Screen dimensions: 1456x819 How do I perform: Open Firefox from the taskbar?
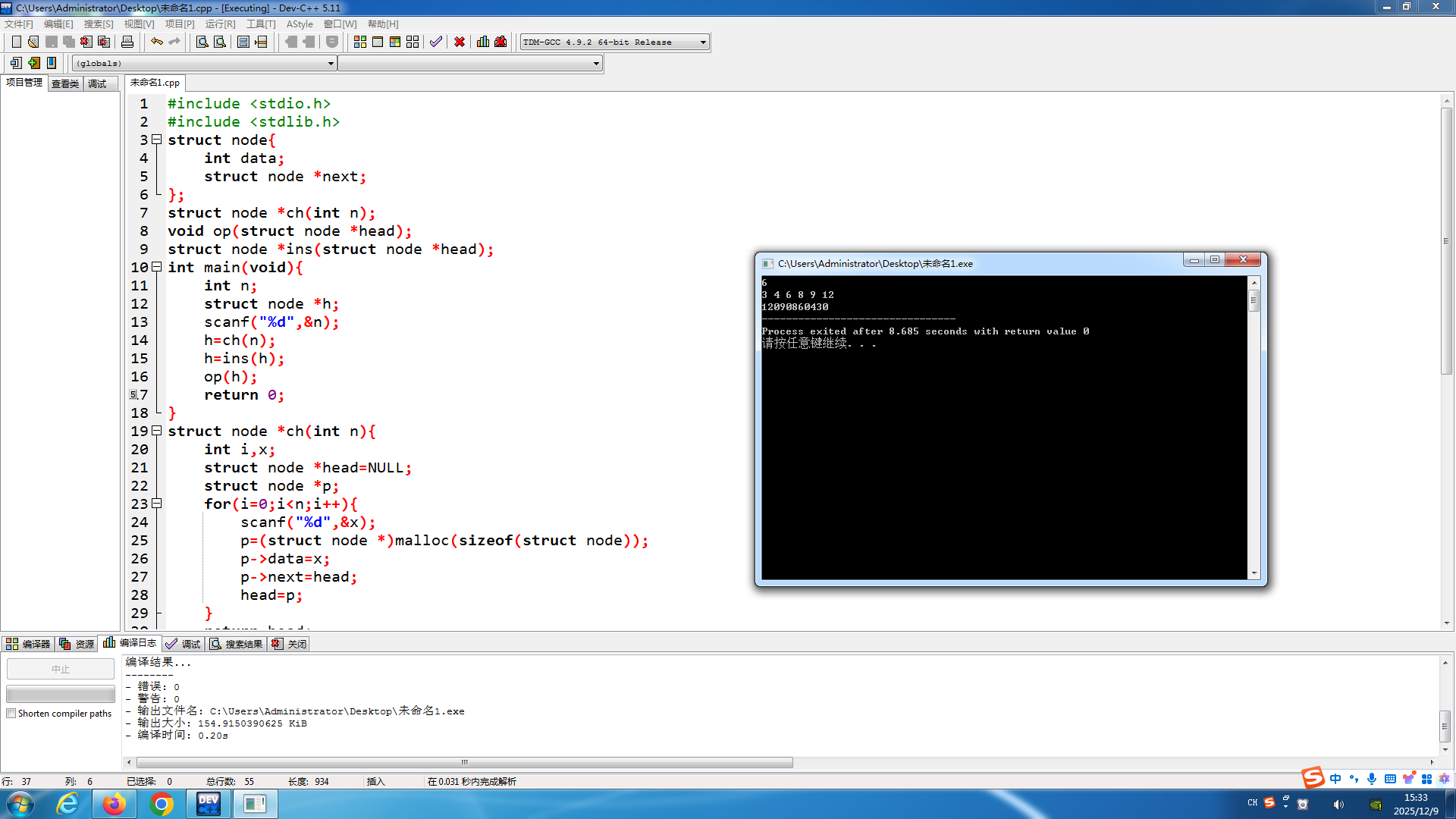coord(115,804)
